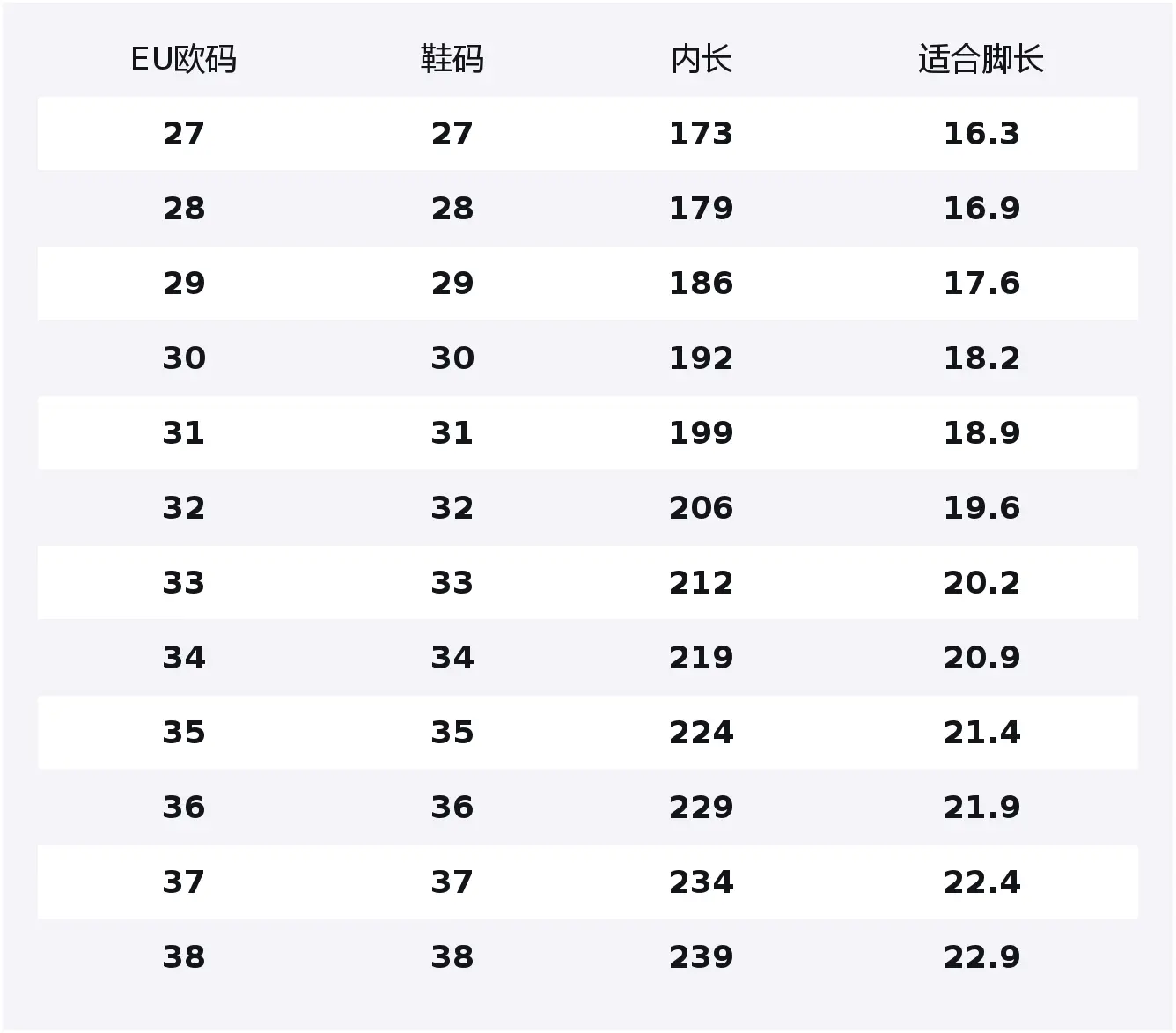This screenshot has width=1176, height=1033.
Task: Click the 内长 column header
Action: click(x=701, y=60)
